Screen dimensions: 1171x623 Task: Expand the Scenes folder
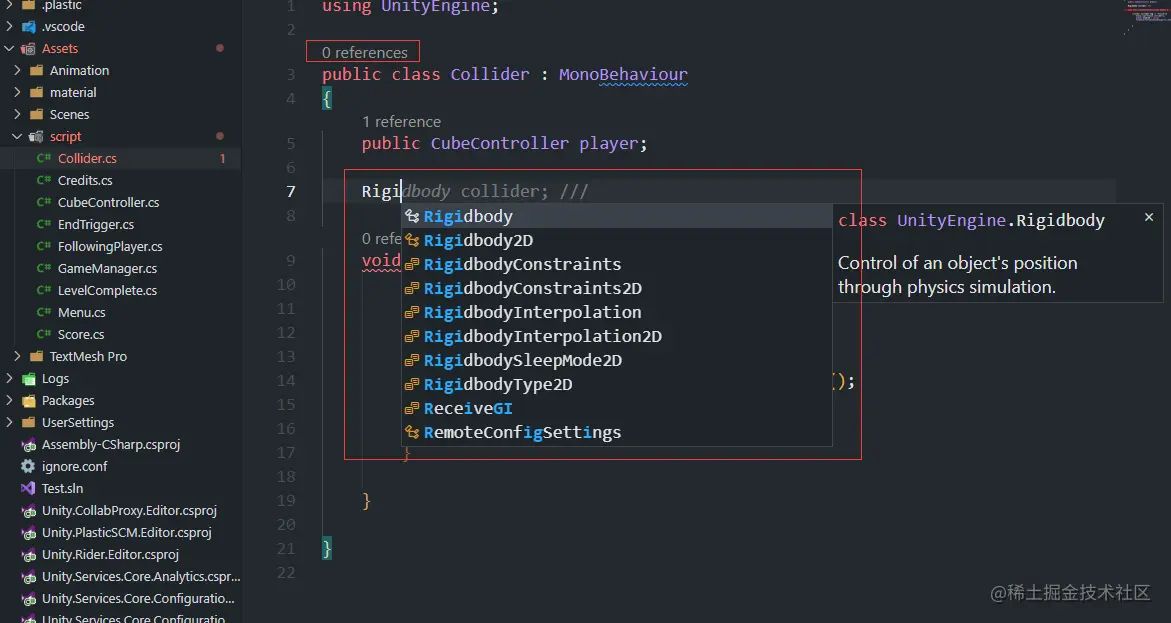[17, 114]
